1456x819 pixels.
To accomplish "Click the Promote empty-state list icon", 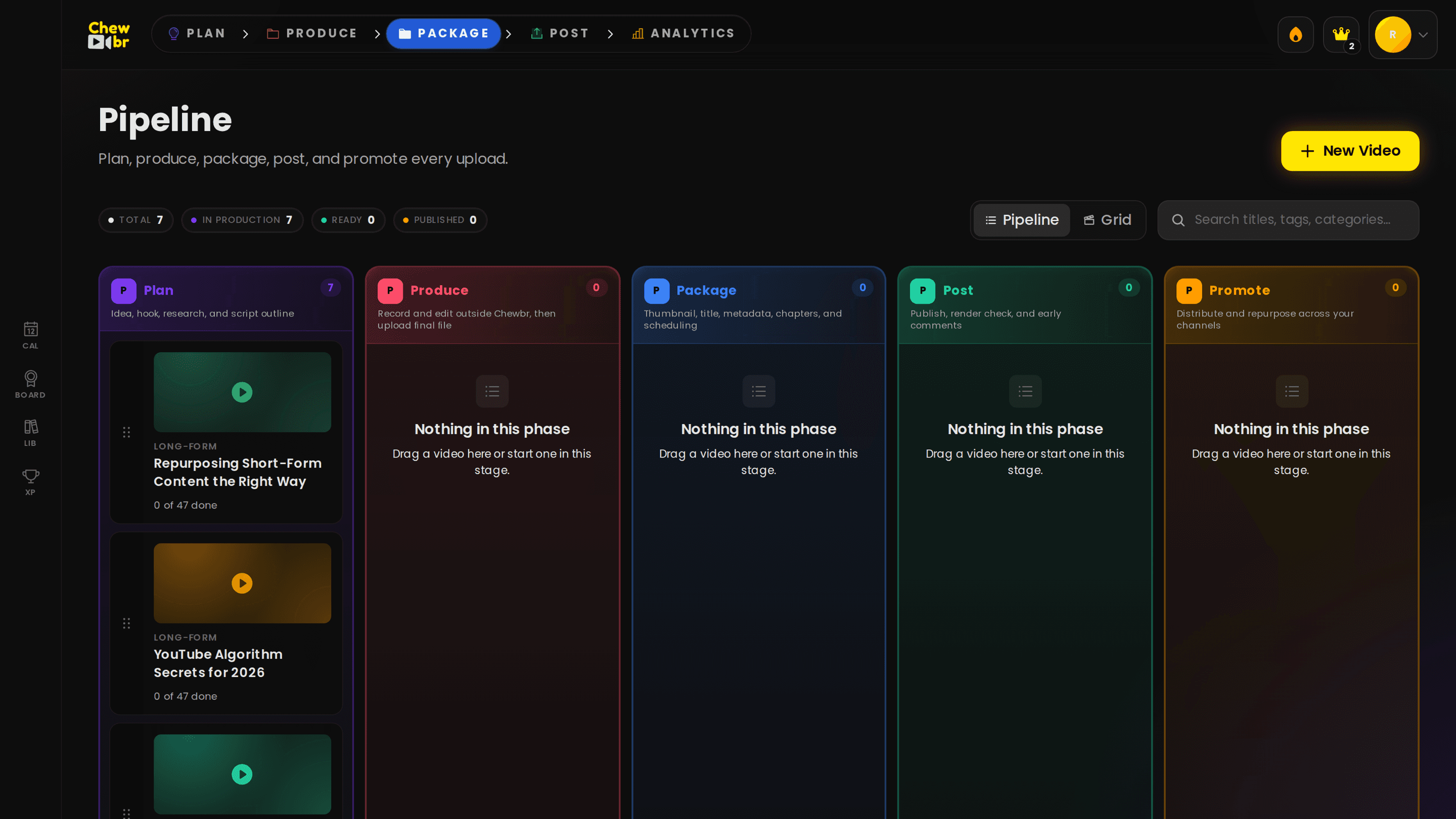I will click(1292, 391).
